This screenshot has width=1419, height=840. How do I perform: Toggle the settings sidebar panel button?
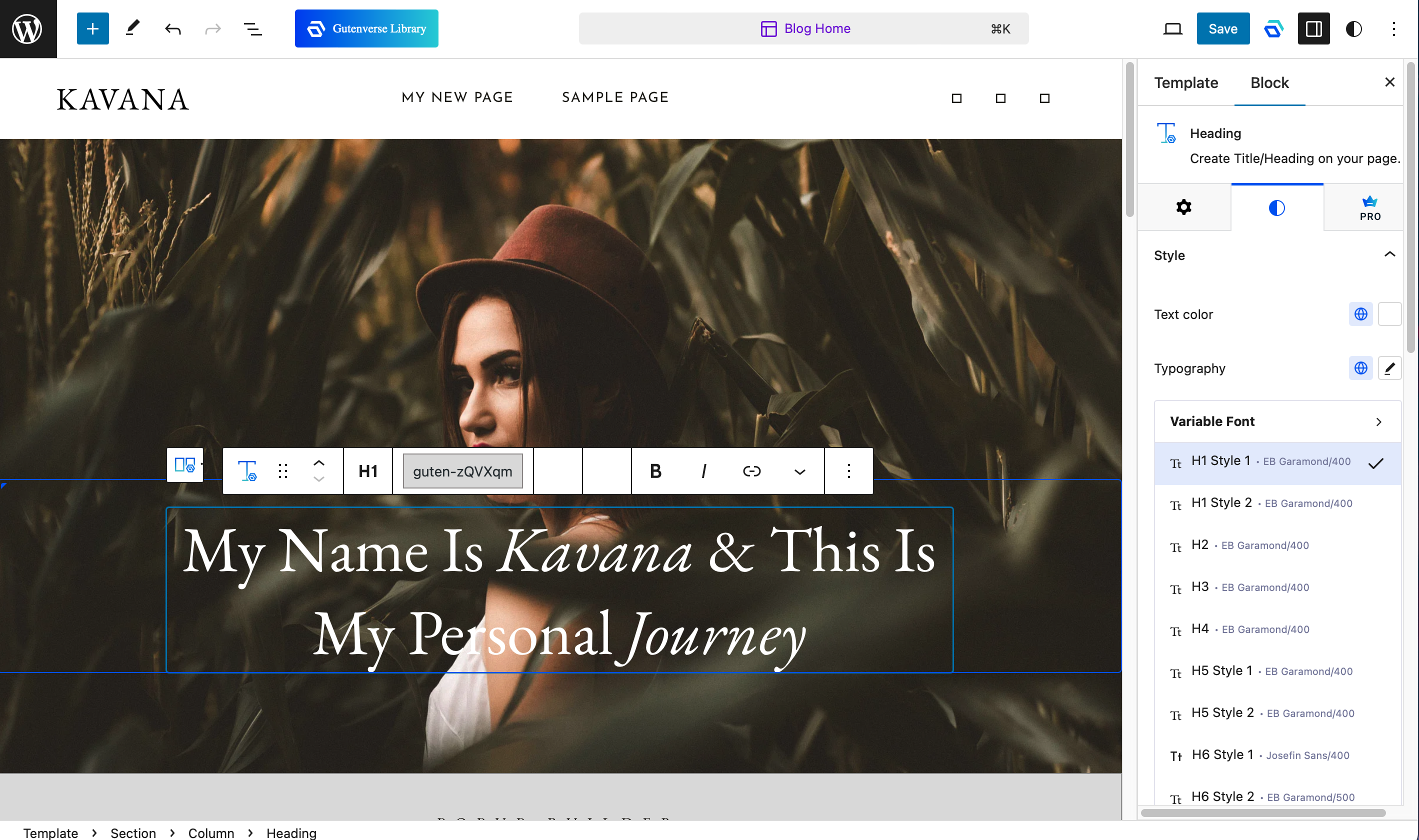1313,28
